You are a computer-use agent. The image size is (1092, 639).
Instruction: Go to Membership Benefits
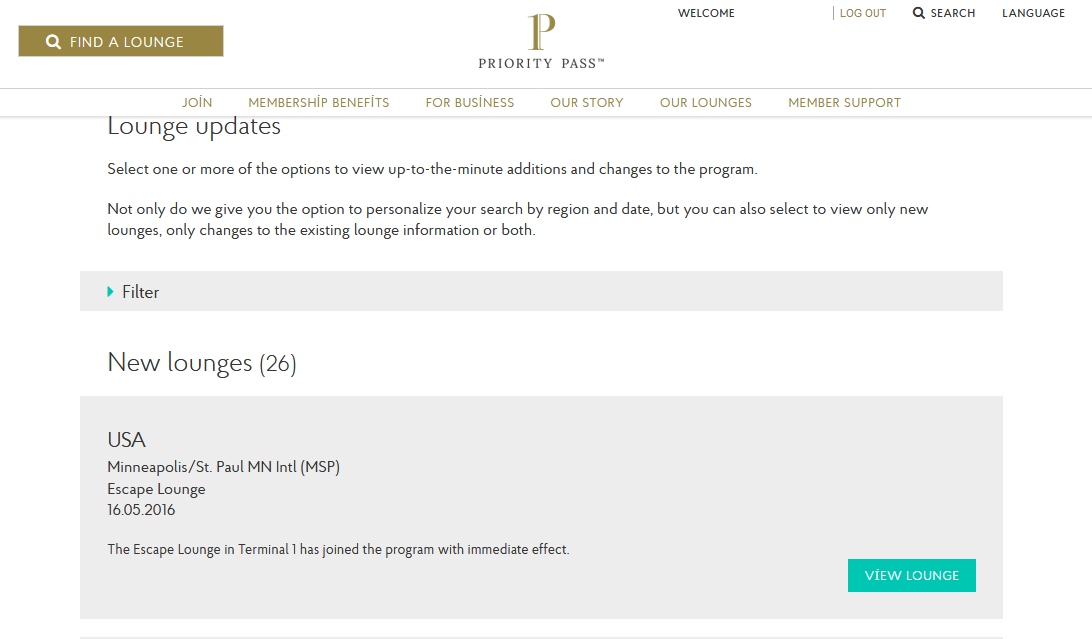coord(319,102)
